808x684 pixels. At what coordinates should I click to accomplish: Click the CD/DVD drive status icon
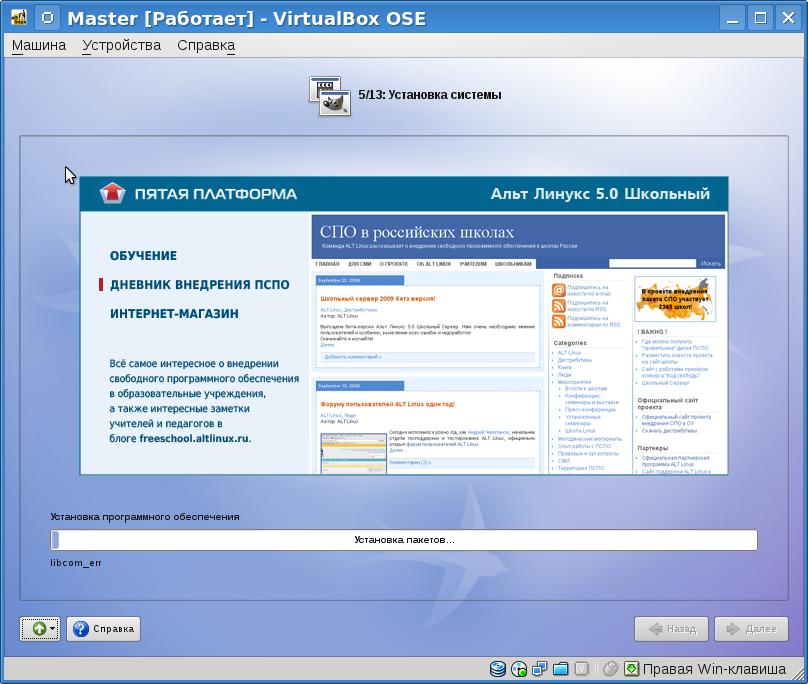click(x=519, y=669)
